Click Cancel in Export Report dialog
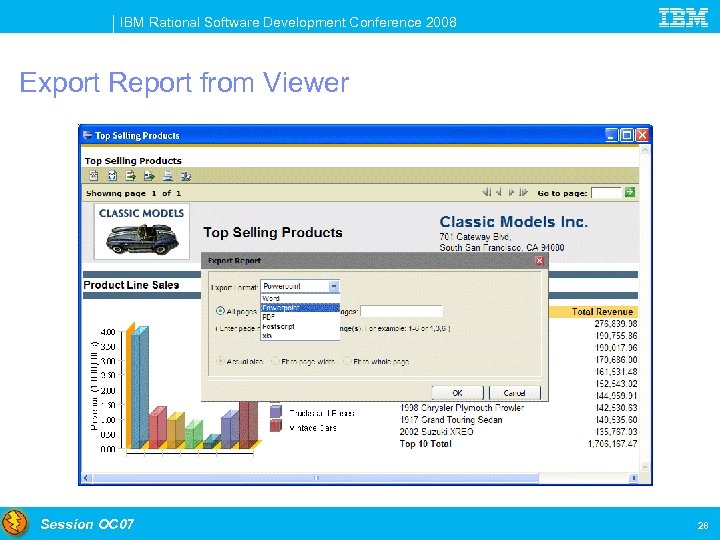720x540 pixels. coord(515,393)
